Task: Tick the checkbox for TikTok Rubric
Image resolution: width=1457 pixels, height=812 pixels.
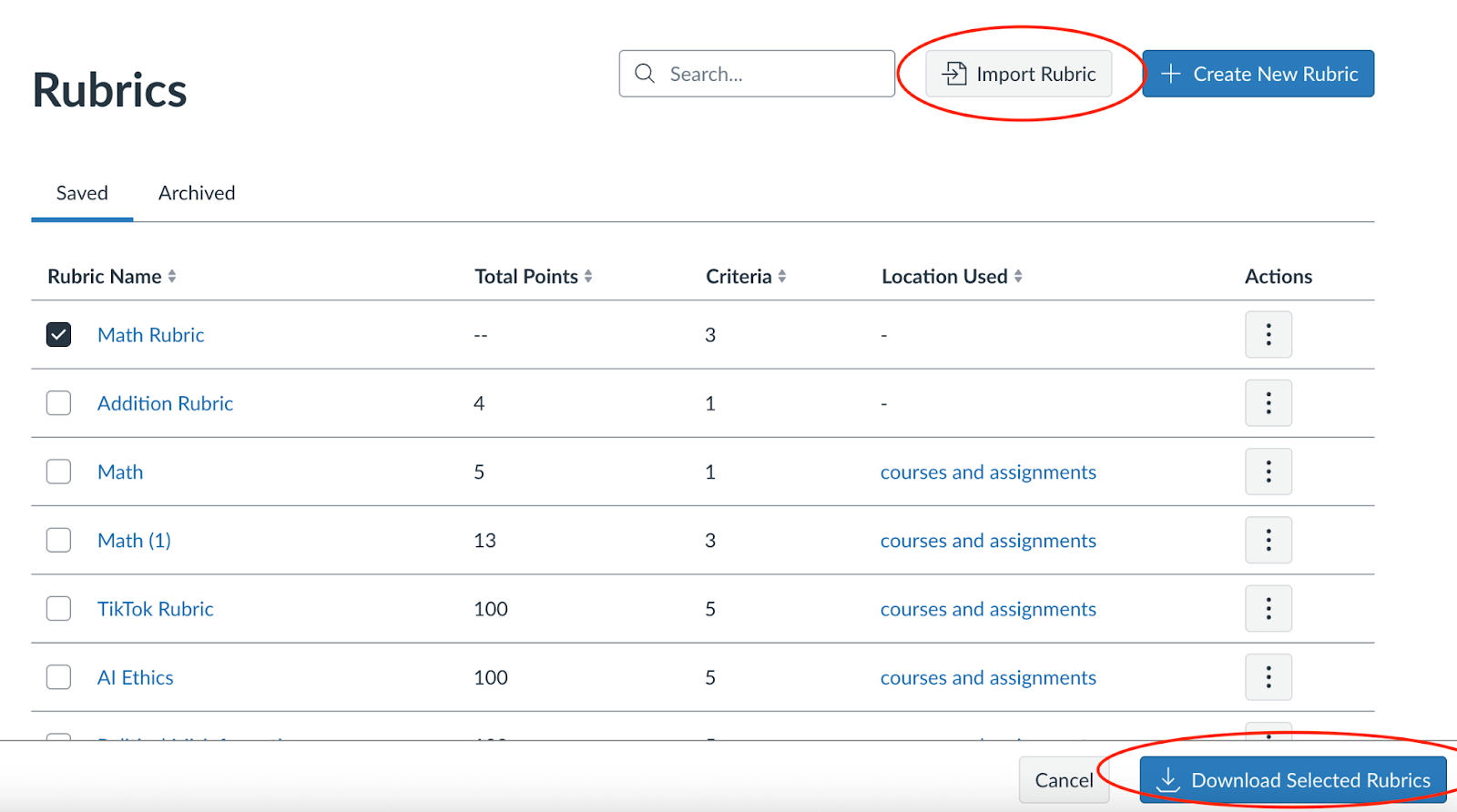Action: point(59,609)
